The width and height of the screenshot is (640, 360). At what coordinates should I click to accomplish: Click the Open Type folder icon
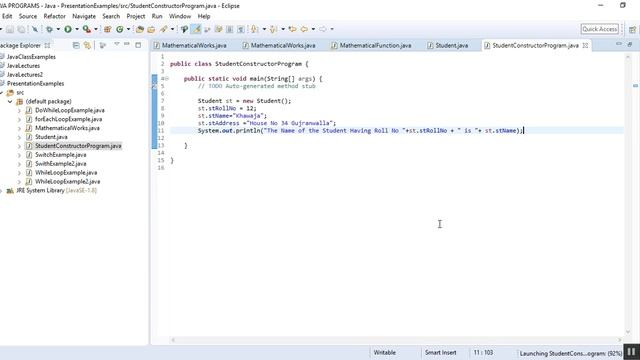point(140,29)
